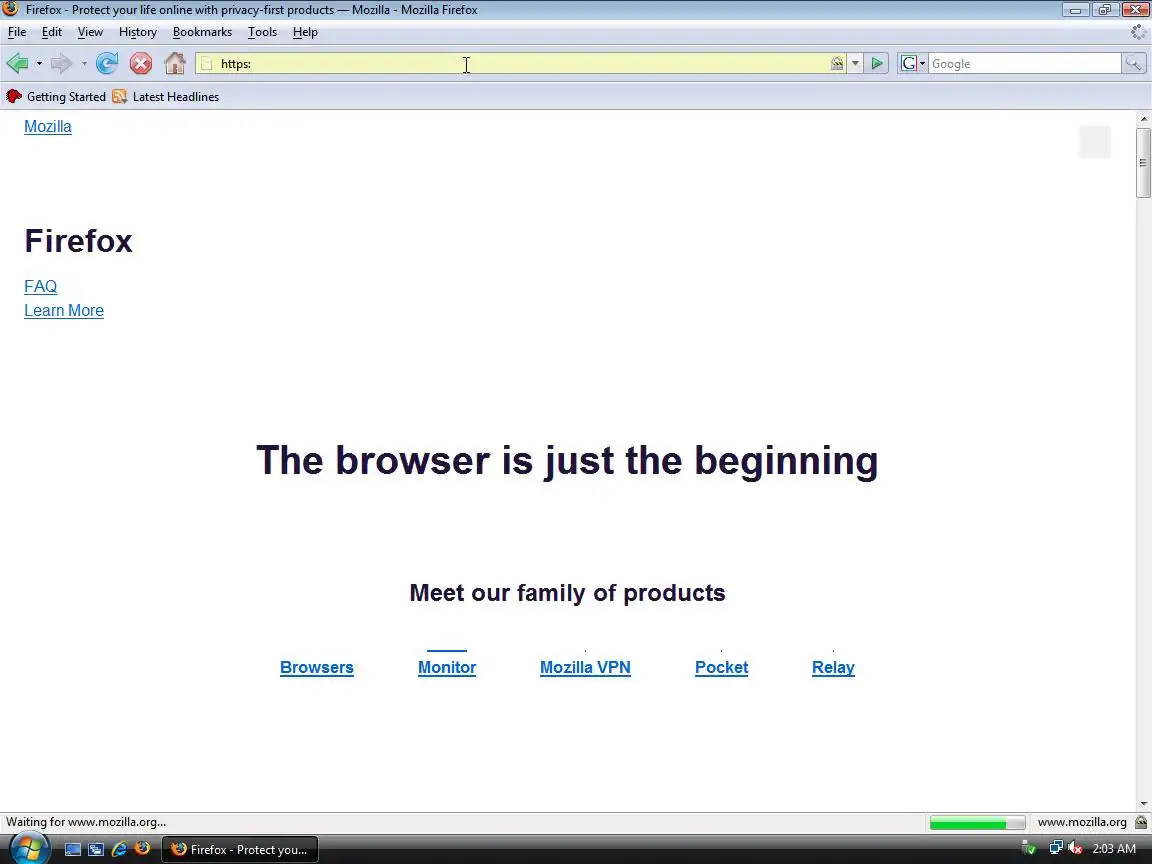Click the green page-loading progress bar
This screenshot has height=864, width=1152.
coord(977,823)
